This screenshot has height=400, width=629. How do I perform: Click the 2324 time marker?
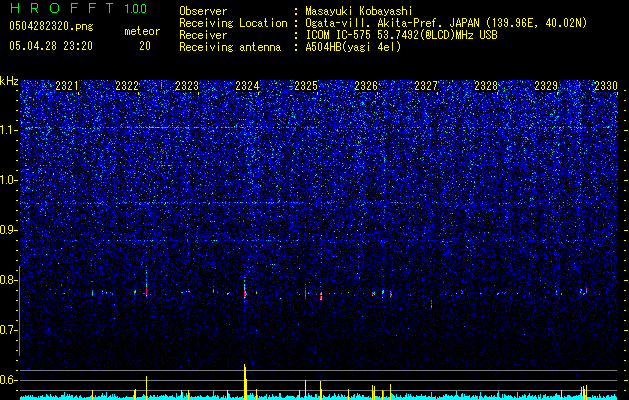coord(247,86)
